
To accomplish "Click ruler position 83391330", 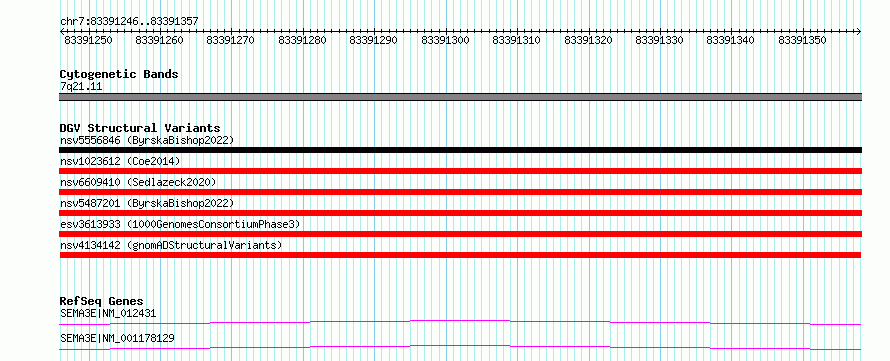I will pos(660,41).
